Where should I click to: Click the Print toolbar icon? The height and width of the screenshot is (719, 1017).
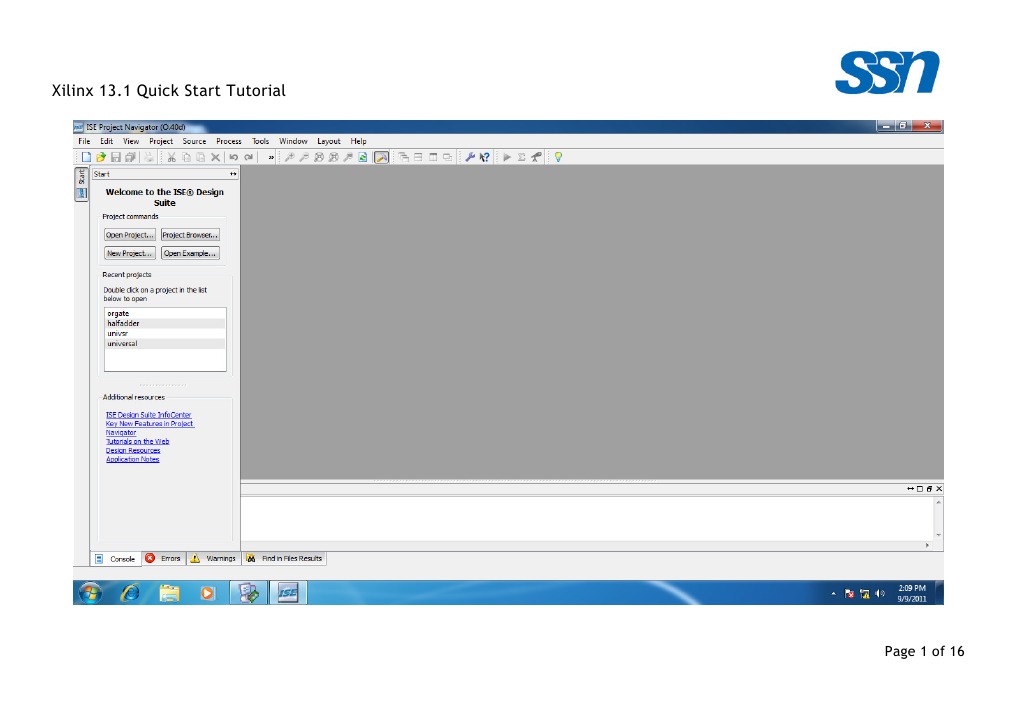click(x=149, y=157)
